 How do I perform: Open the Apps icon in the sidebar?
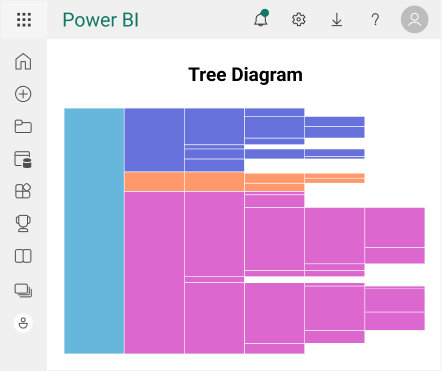[x=23, y=191]
